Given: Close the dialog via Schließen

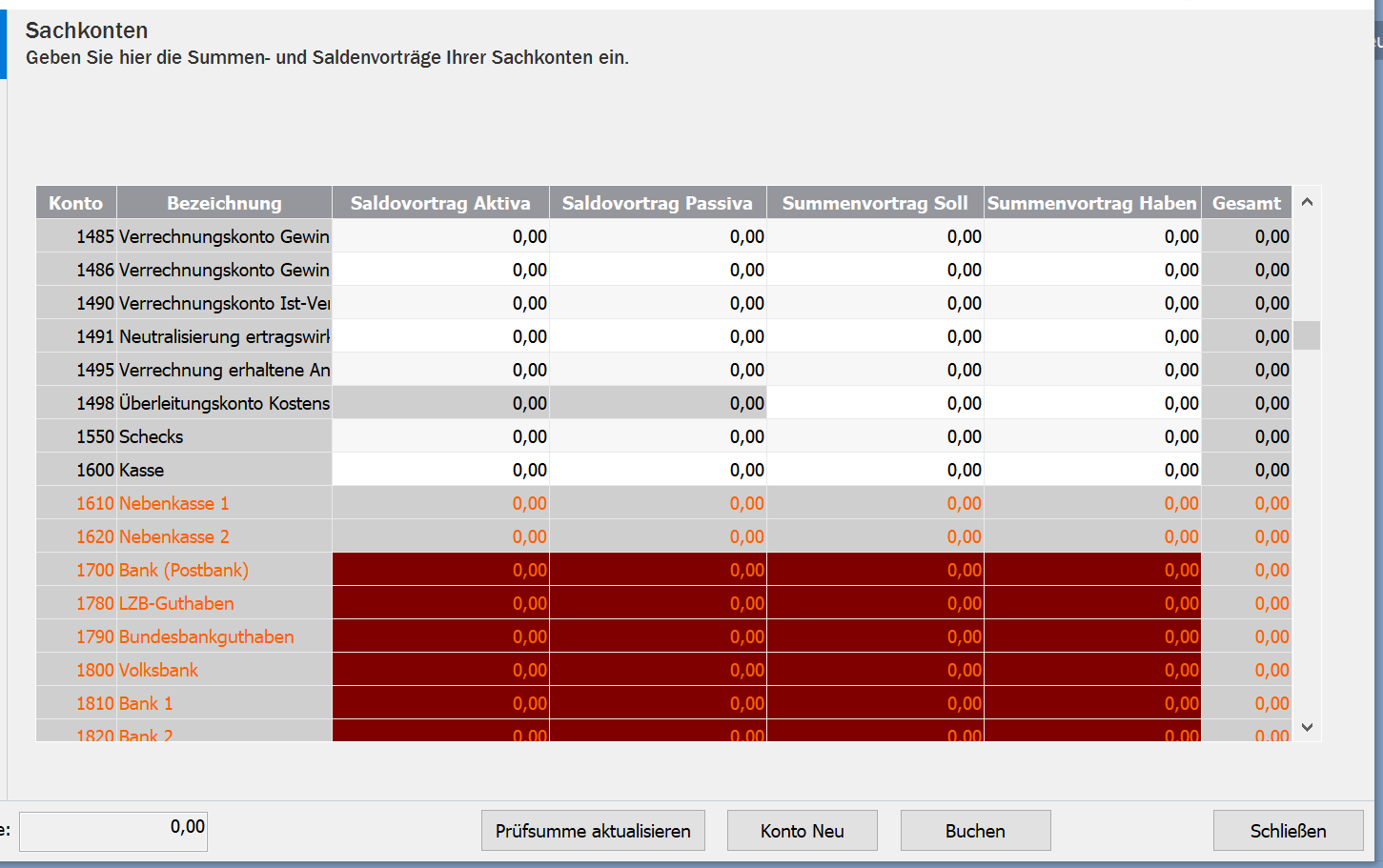Looking at the screenshot, I should coord(1289,830).
